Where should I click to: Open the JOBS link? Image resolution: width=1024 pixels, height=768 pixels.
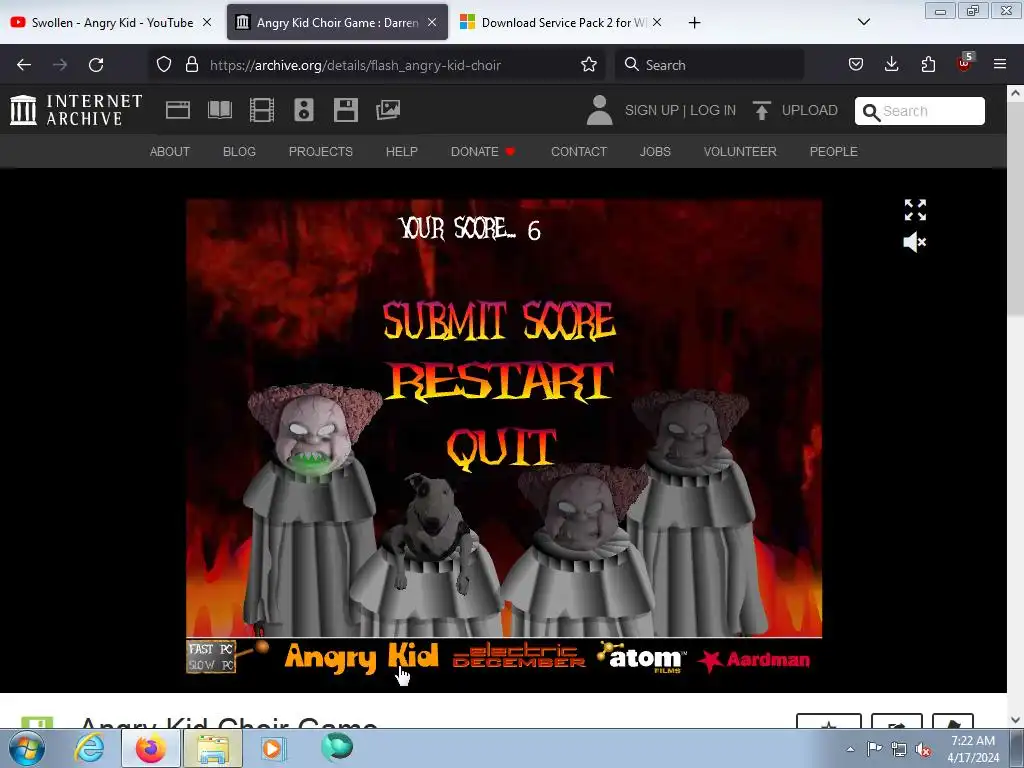tap(655, 152)
